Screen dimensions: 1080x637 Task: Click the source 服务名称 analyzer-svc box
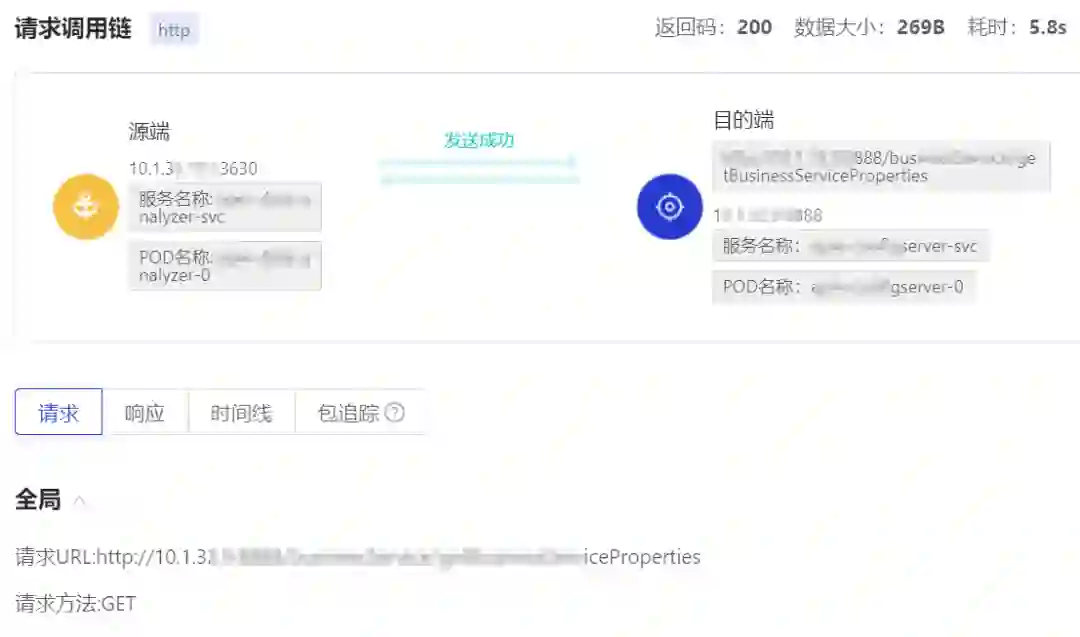pyautogui.click(x=225, y=207)
